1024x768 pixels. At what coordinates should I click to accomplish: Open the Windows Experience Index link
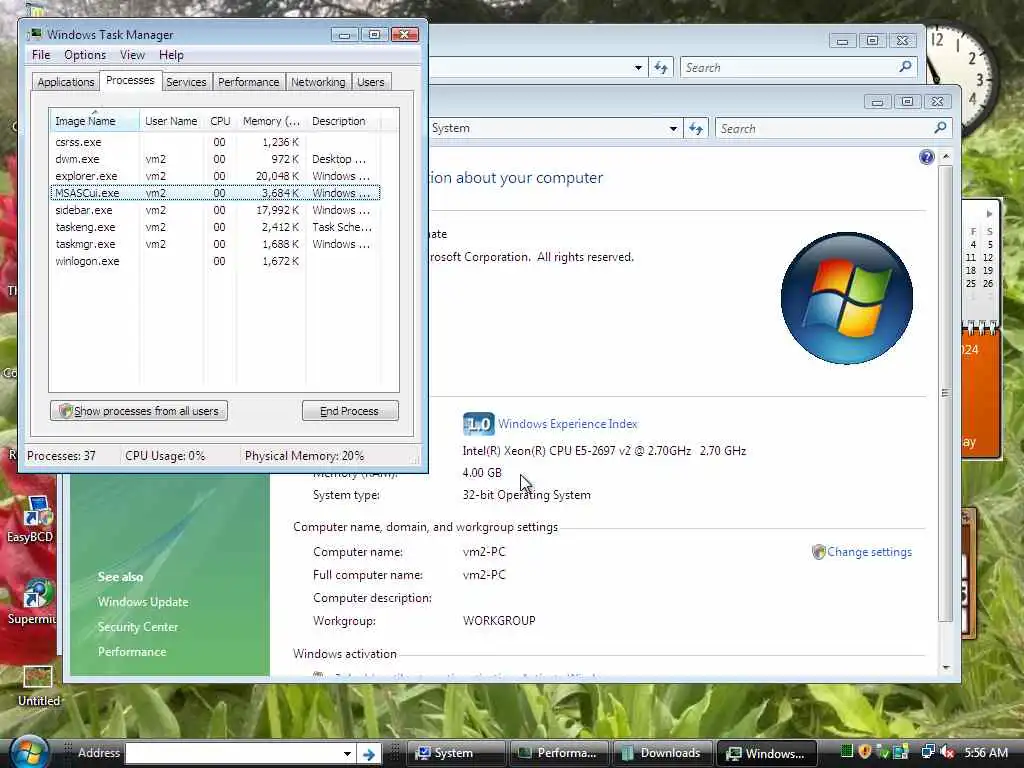point(568,424)
